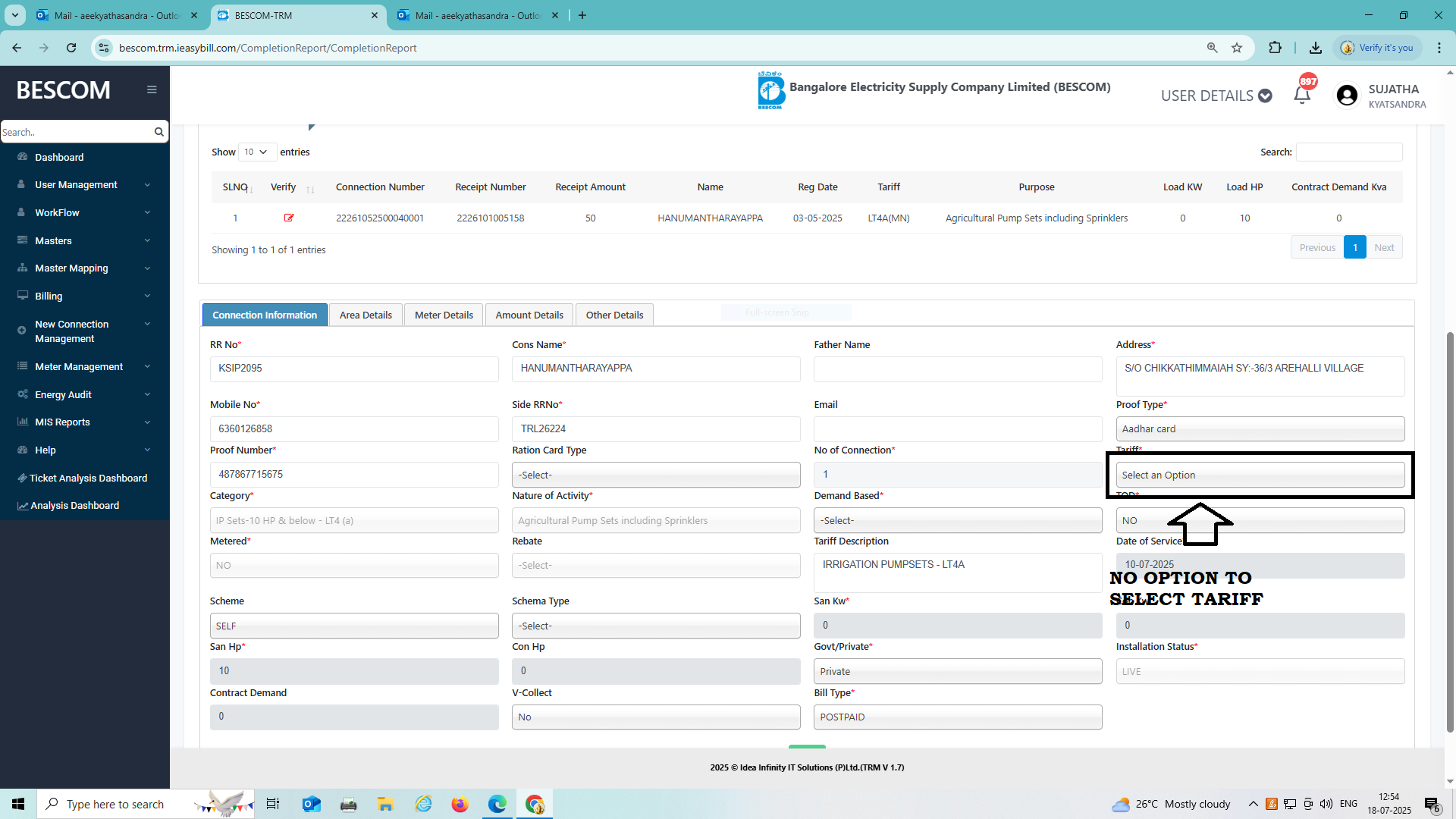
Task: Go back in browser history
Action: click(17, 48)
